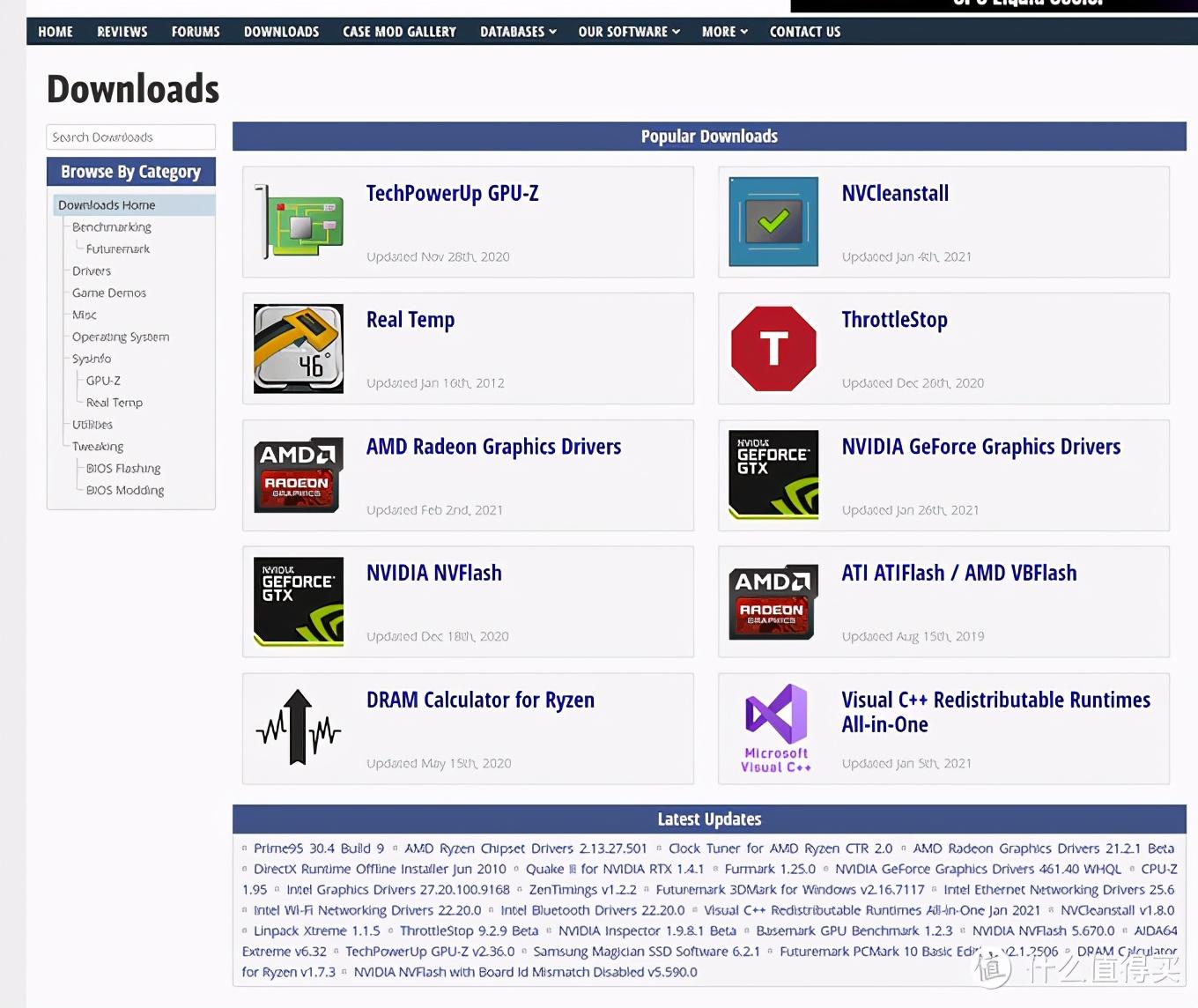Expand the Databases dropdown menu

coord(518,32)
